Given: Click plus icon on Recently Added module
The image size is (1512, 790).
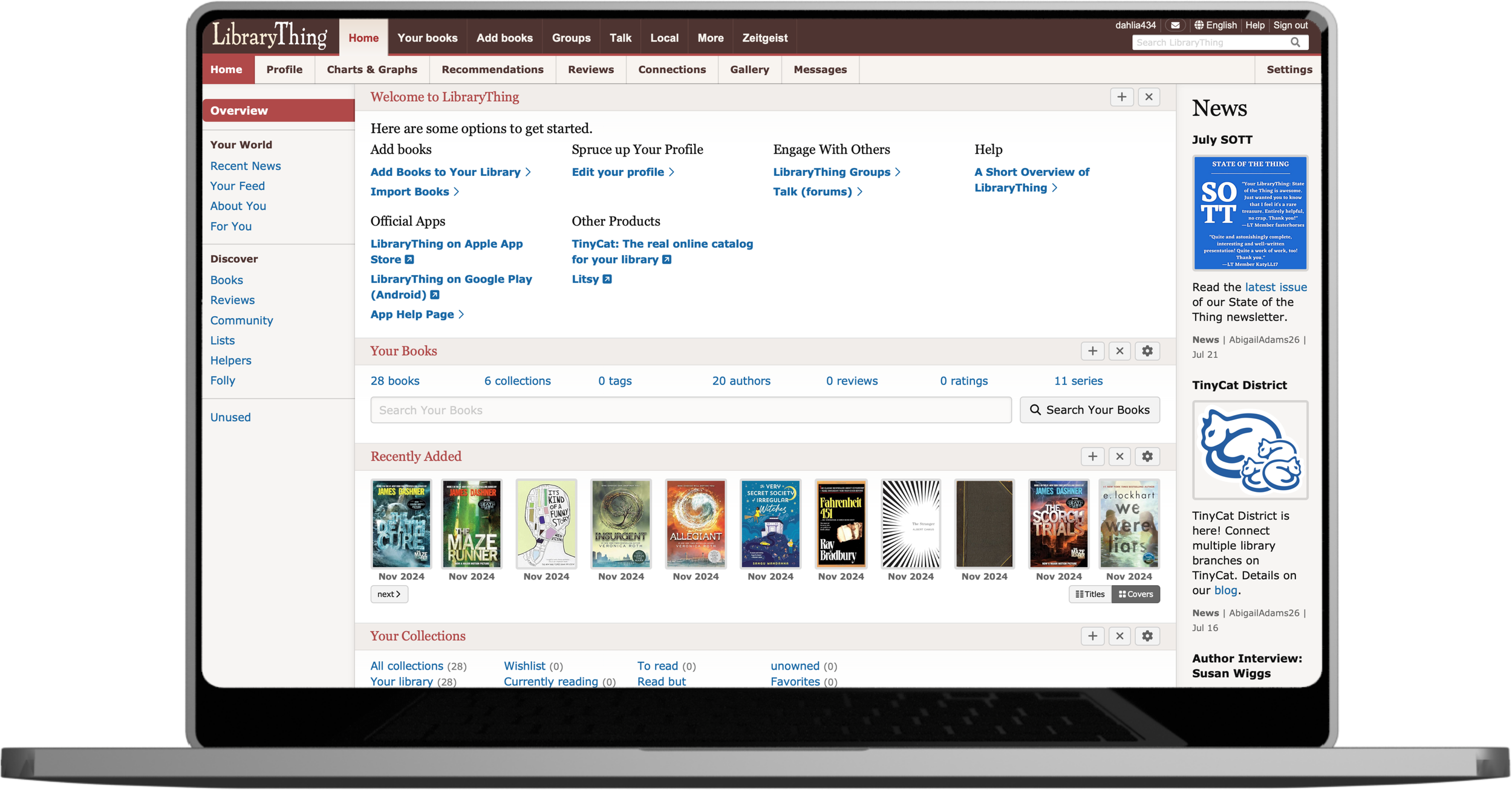Looking at the screenshot, I should (x=1092, y=456).
